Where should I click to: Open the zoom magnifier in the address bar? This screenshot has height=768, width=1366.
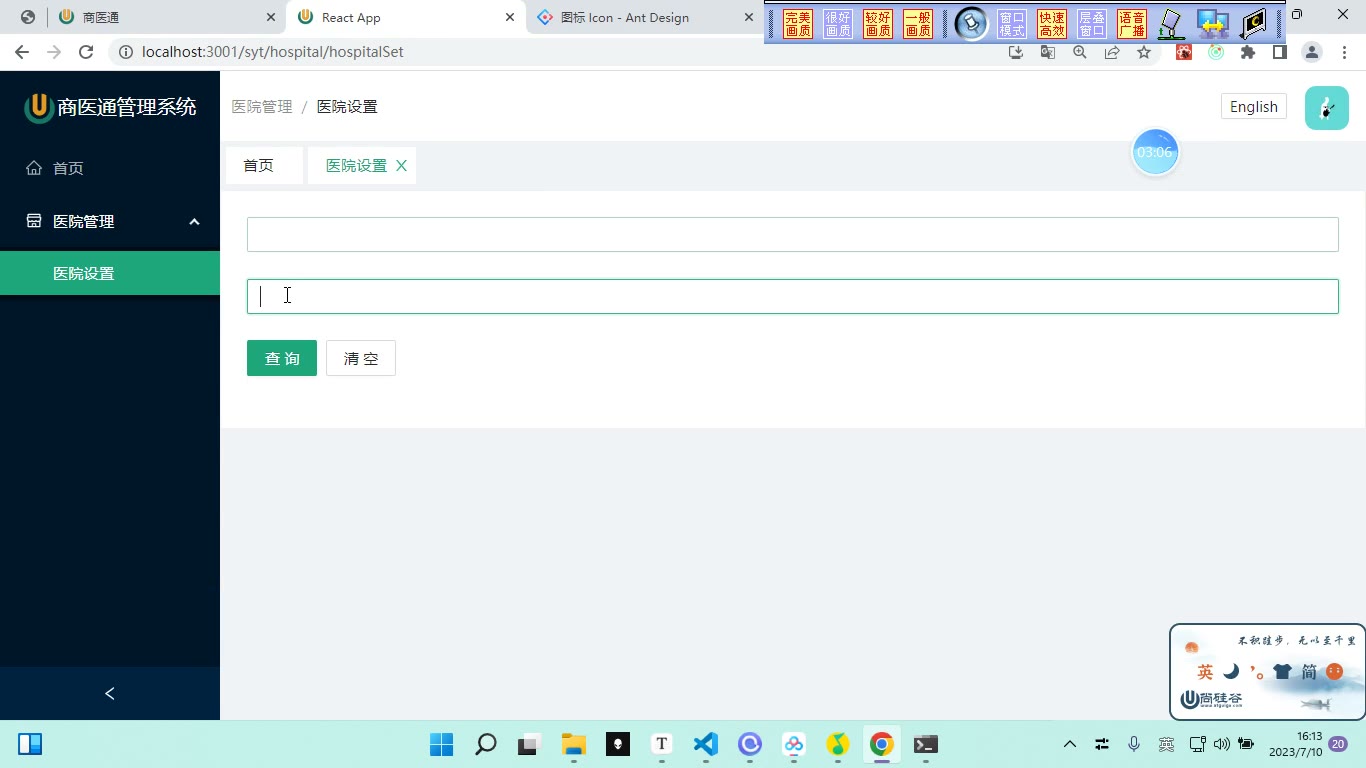1080,52
